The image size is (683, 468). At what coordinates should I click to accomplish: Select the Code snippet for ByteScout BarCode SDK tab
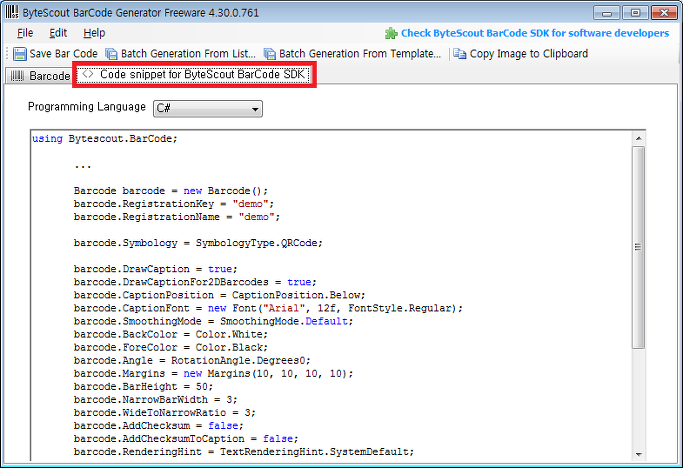click(194, 75)
